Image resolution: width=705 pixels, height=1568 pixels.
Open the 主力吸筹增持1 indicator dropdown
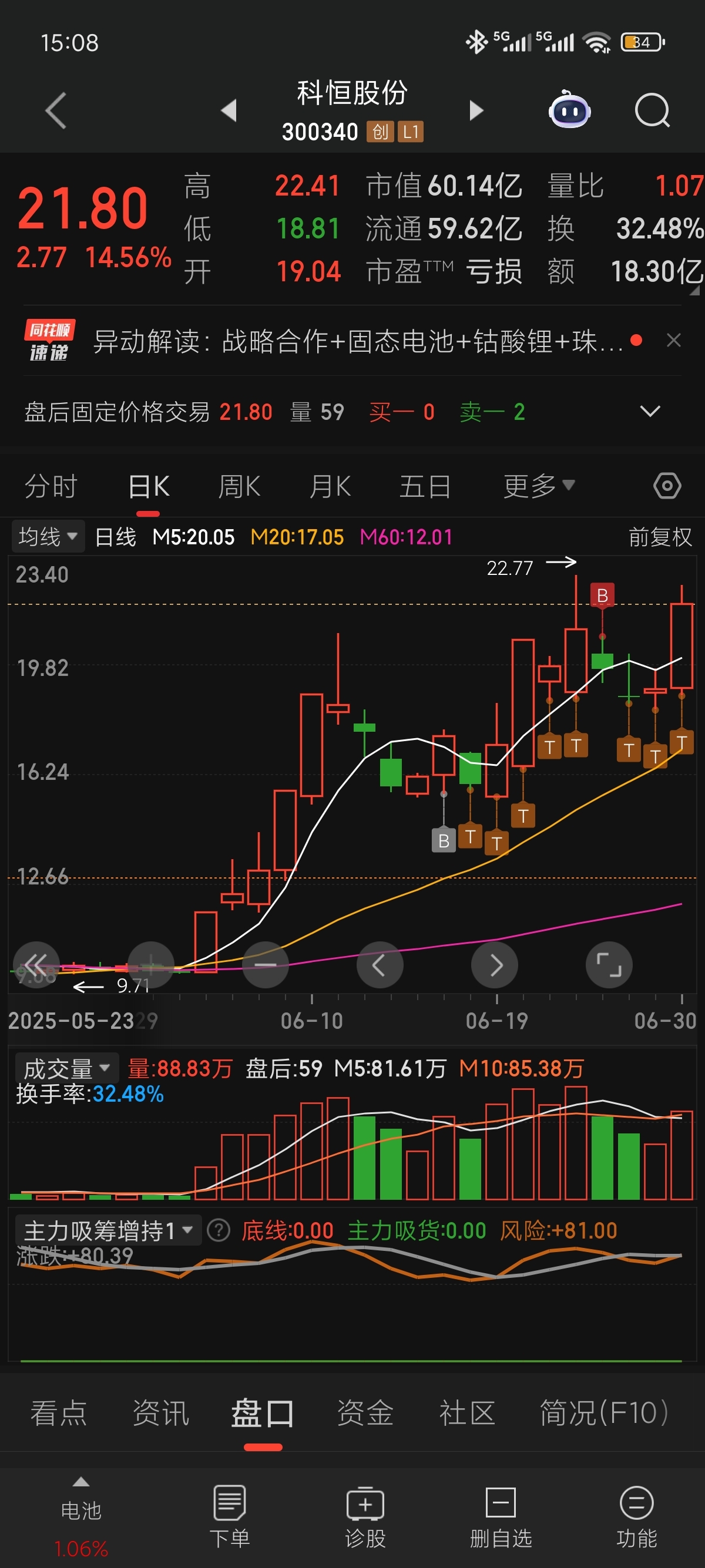point(108,1231)
